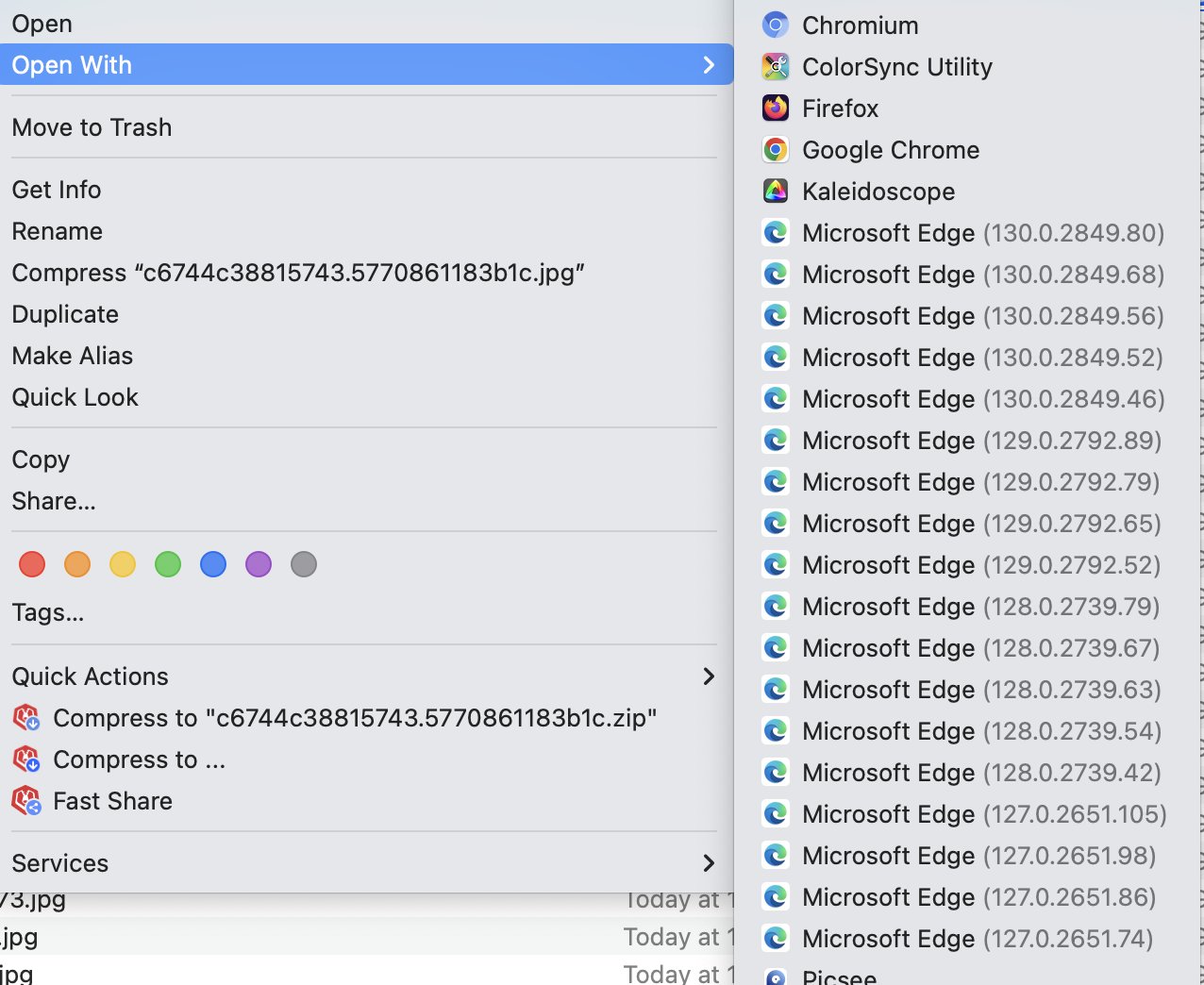This screenshot has width=1204, height=985.
Task: Apply the yellow tag color
Action: point(123,564)
